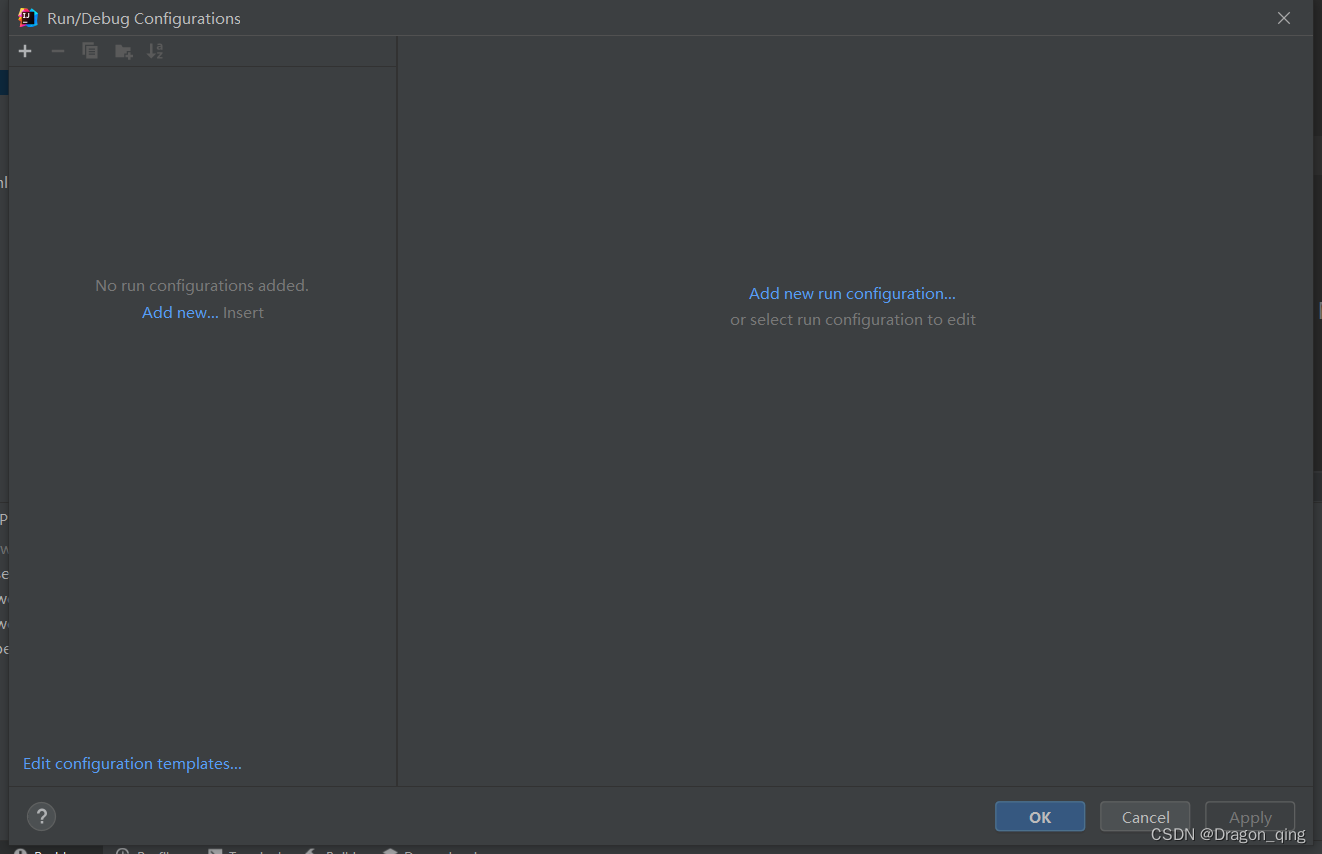The width and height of the screenshot is (1322, 854).
Task: Click the plus icon to add configuration
Action: (25, 51)
